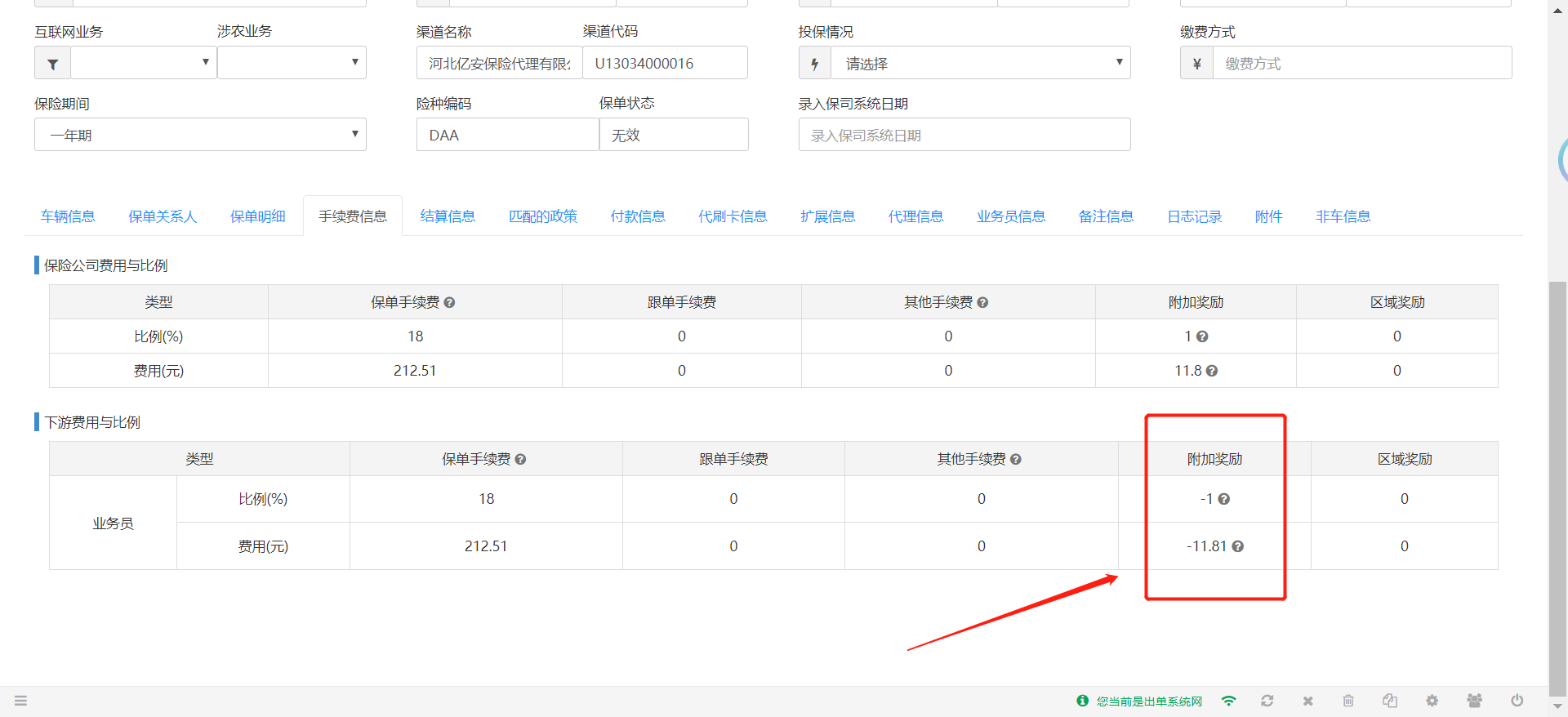Switch to the 结算信息 tab
Viewport: 1568px width, 717px height.
click(x=448, y=216)
